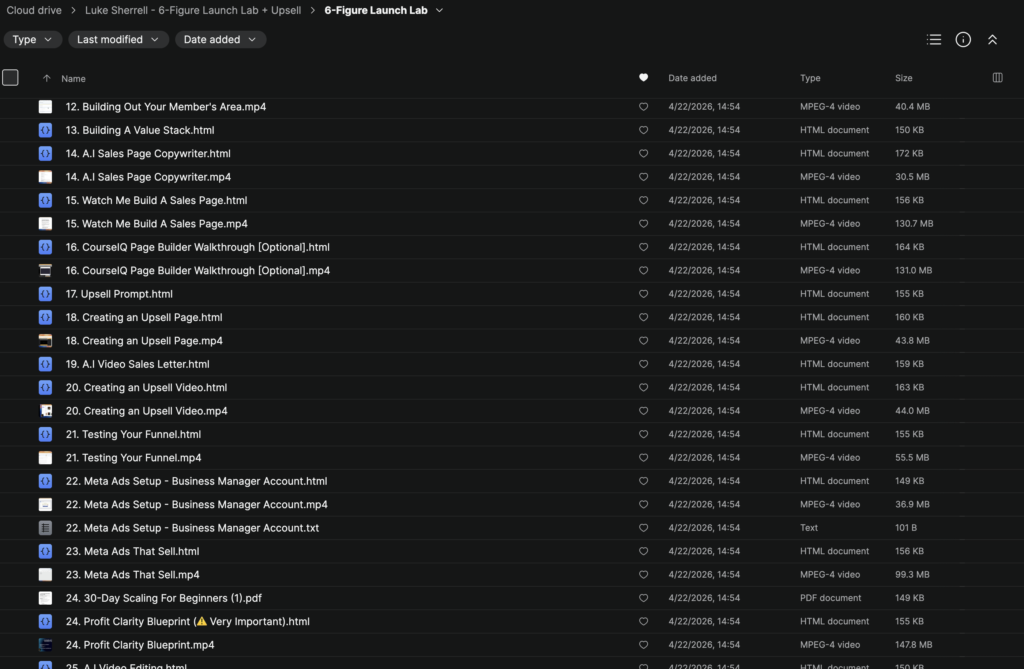Click text file icon for Meta Ads Setup .txt
The height and width of the screenshot is (669, 1024).
[x=45, y=528]
